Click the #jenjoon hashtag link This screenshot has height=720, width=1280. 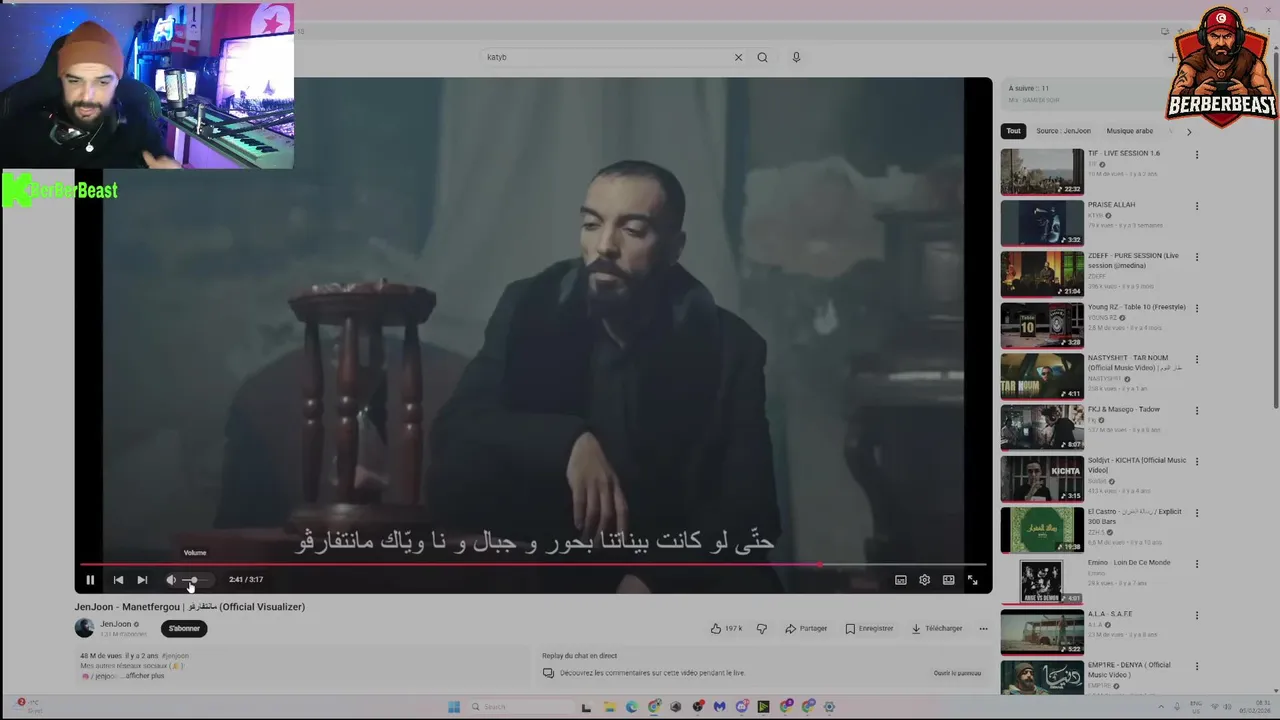point(175,656)
